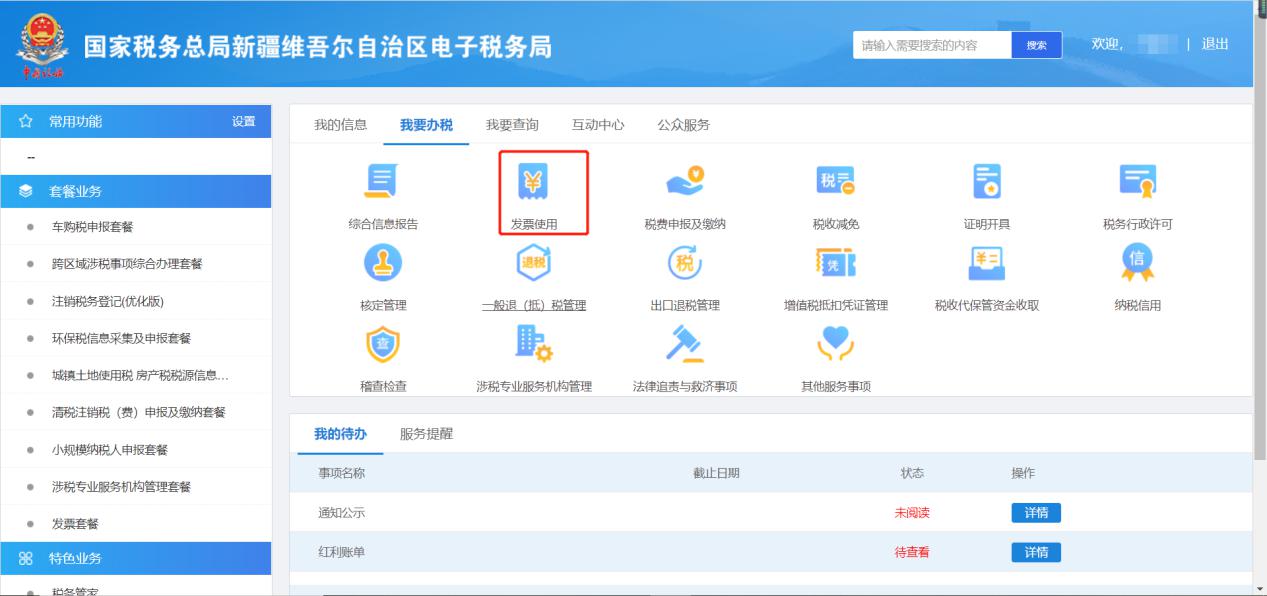Click the 设置 button in 常用功能
Screen dimensions: 1267x596
click(244, 122)
